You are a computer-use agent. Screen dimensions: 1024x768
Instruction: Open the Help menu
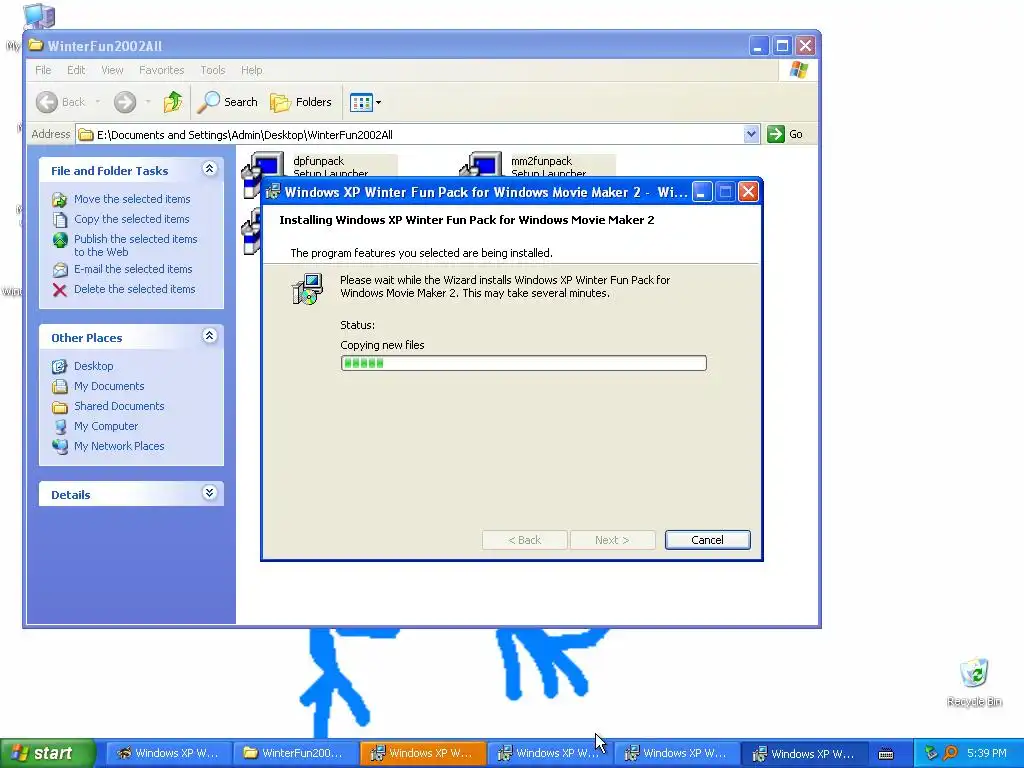click(251, 70)
